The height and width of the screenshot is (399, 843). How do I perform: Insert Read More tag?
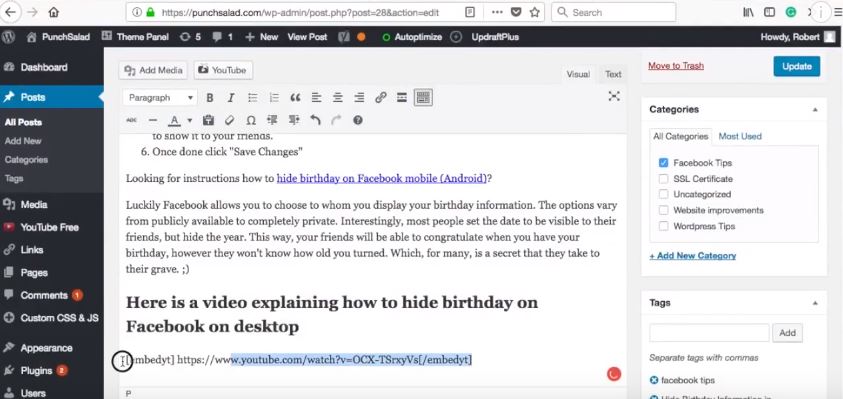(x=401, y=98)
